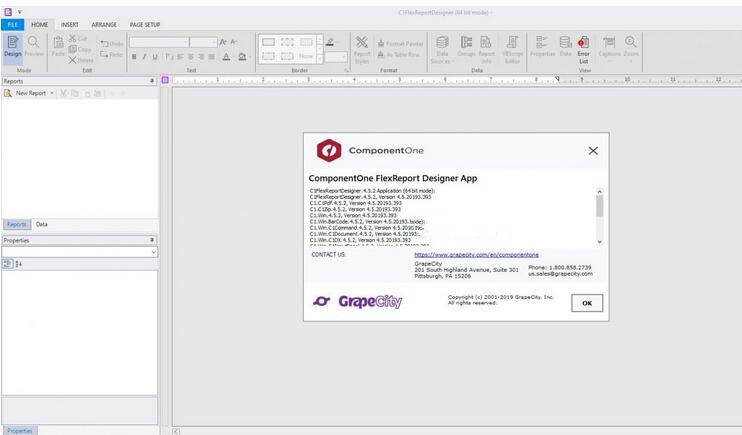Select the Reports tab in left panel
The height and width of the screenshot is (435, 742).
point(17,224)
